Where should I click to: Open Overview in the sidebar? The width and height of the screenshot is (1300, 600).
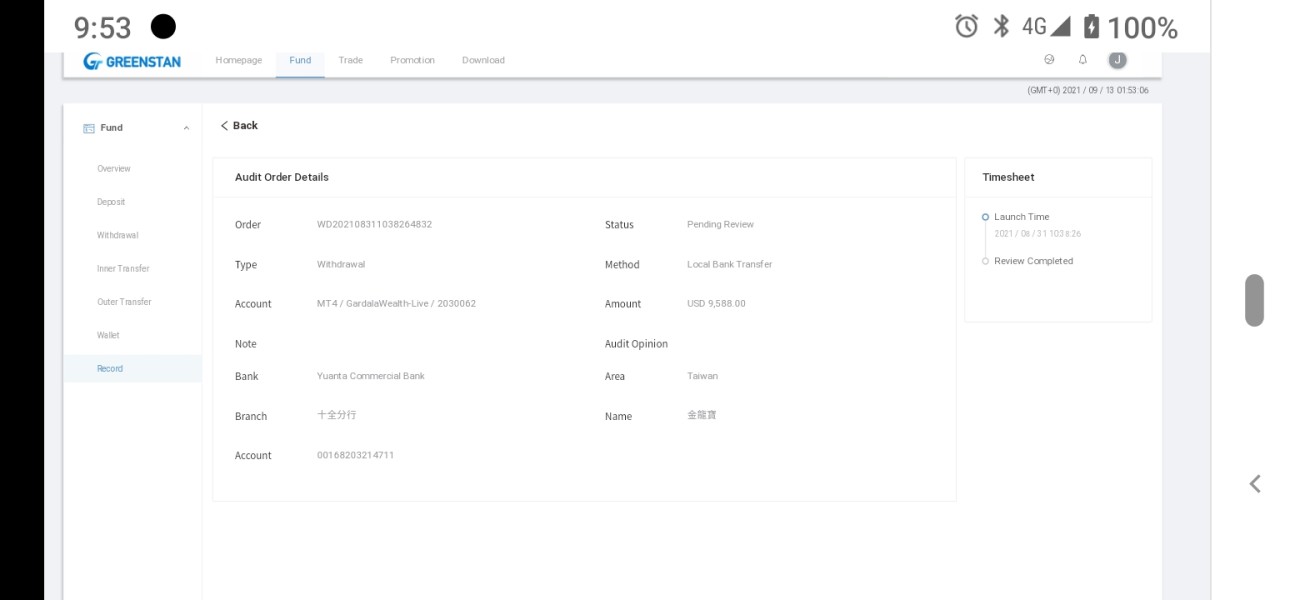tap(114, 169)
